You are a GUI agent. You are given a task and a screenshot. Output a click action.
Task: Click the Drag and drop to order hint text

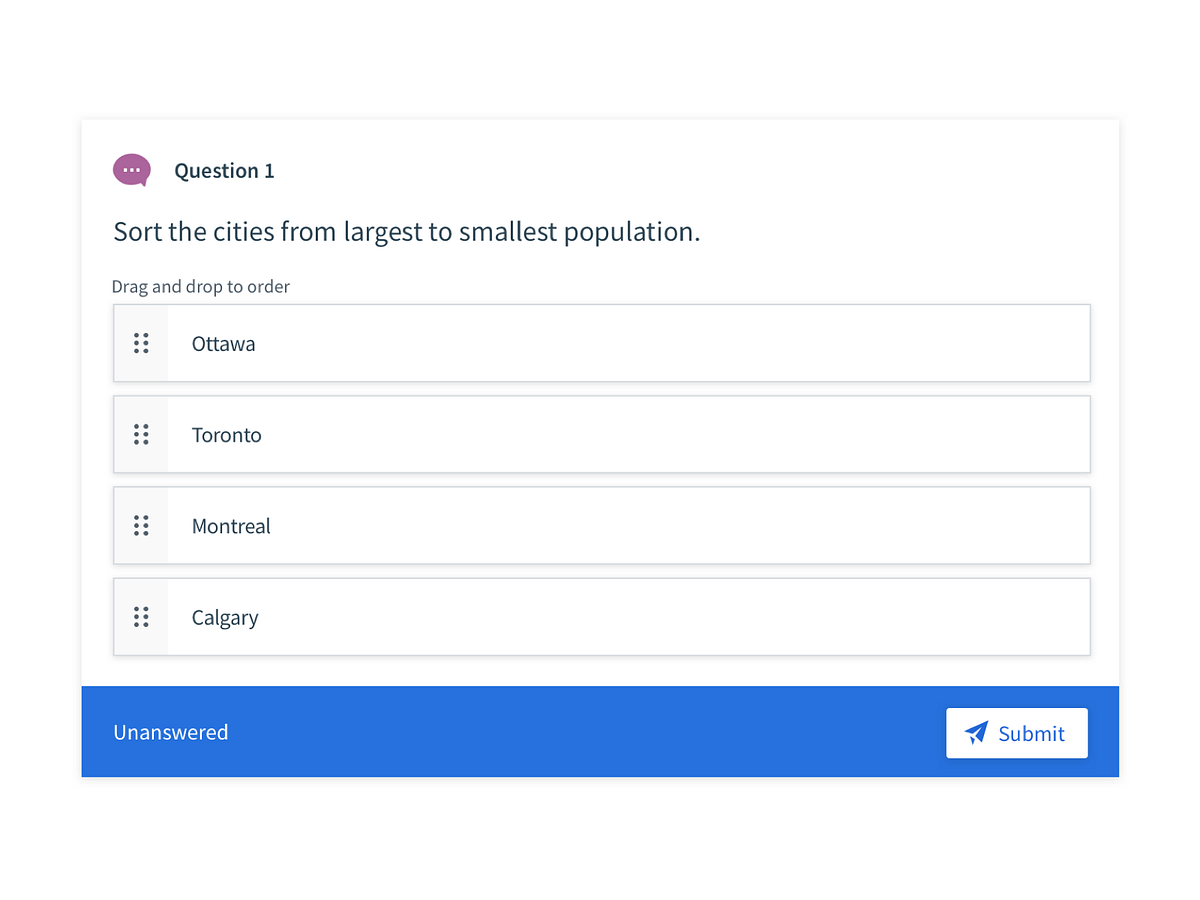(200, 286)
